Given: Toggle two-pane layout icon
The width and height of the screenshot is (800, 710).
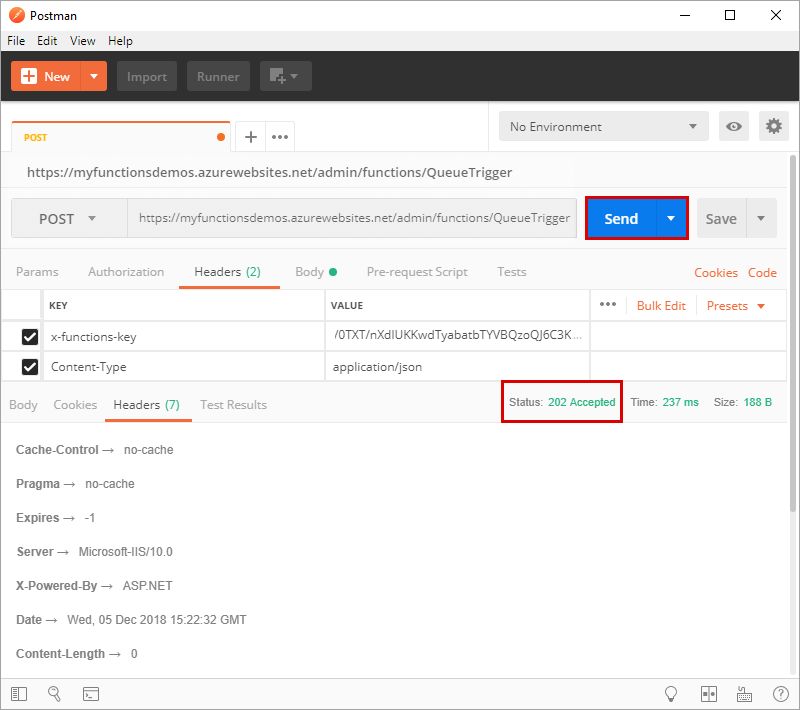Looking at the screenshot, I should point(709,694).
